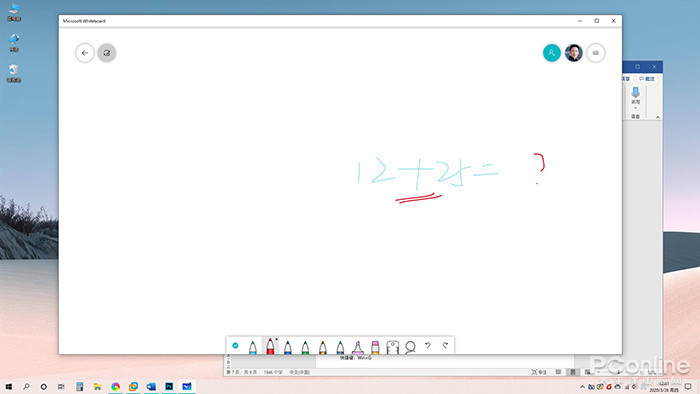Click the page count in Word status bar
Viewport: 700px width, 394px height.
[x=242, y=372]
